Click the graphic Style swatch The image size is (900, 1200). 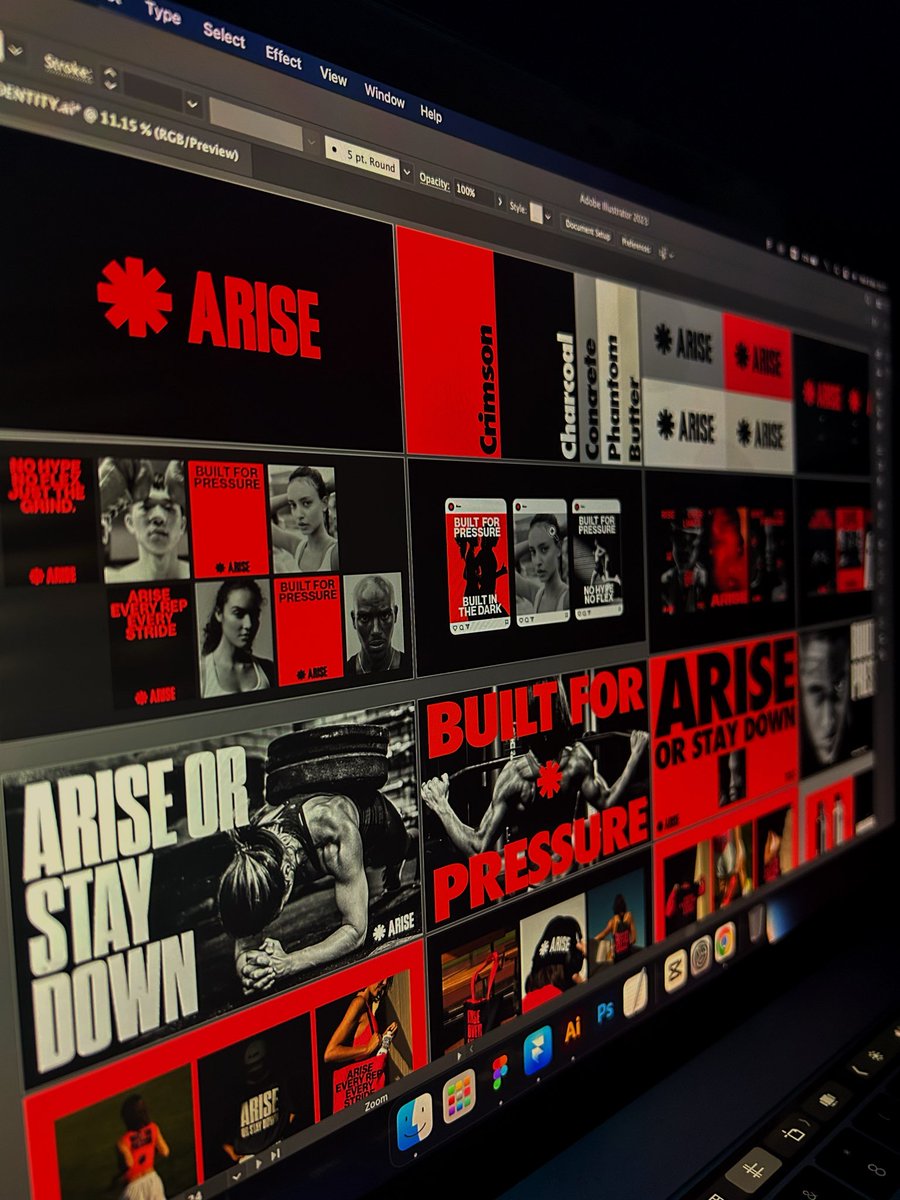pyautogui.click(x=537, y=212)
